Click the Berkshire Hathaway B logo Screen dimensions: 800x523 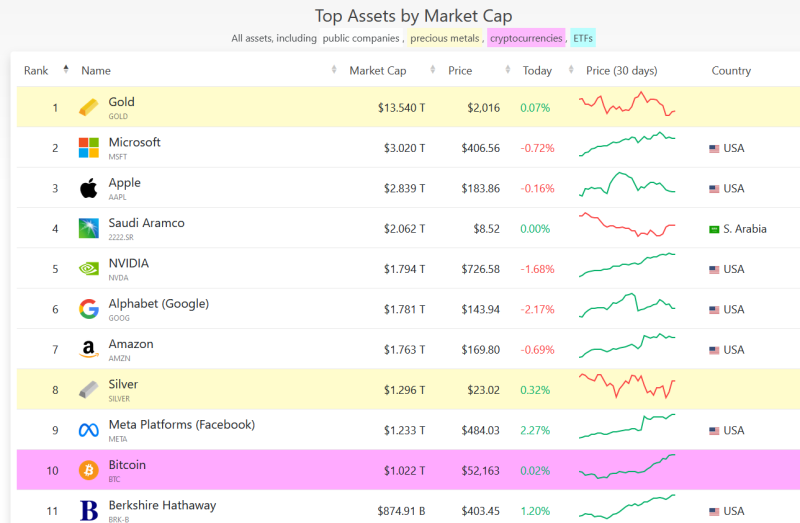pos(89,511)
